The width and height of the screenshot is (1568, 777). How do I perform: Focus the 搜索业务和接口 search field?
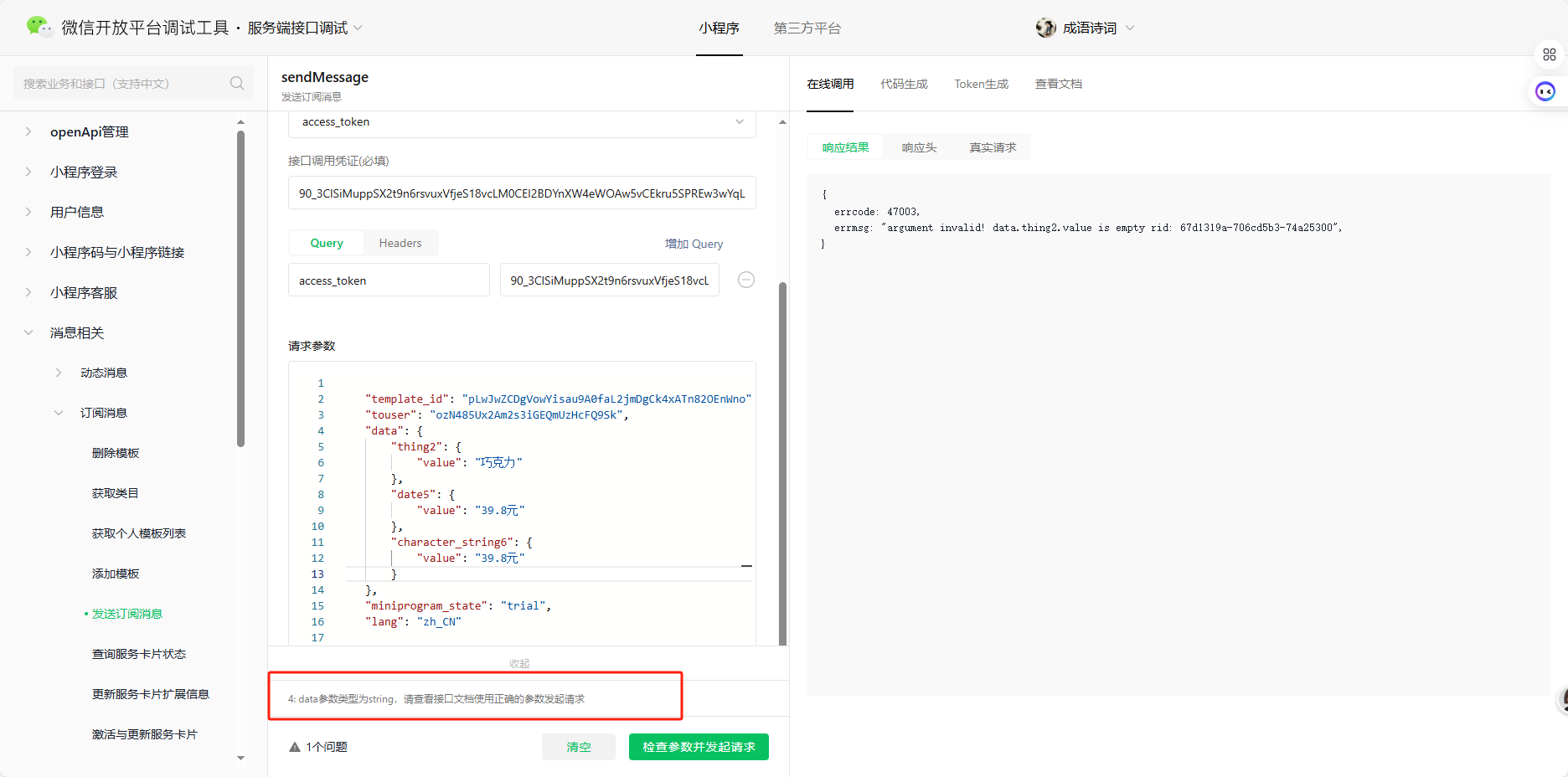tap(133, 84)
